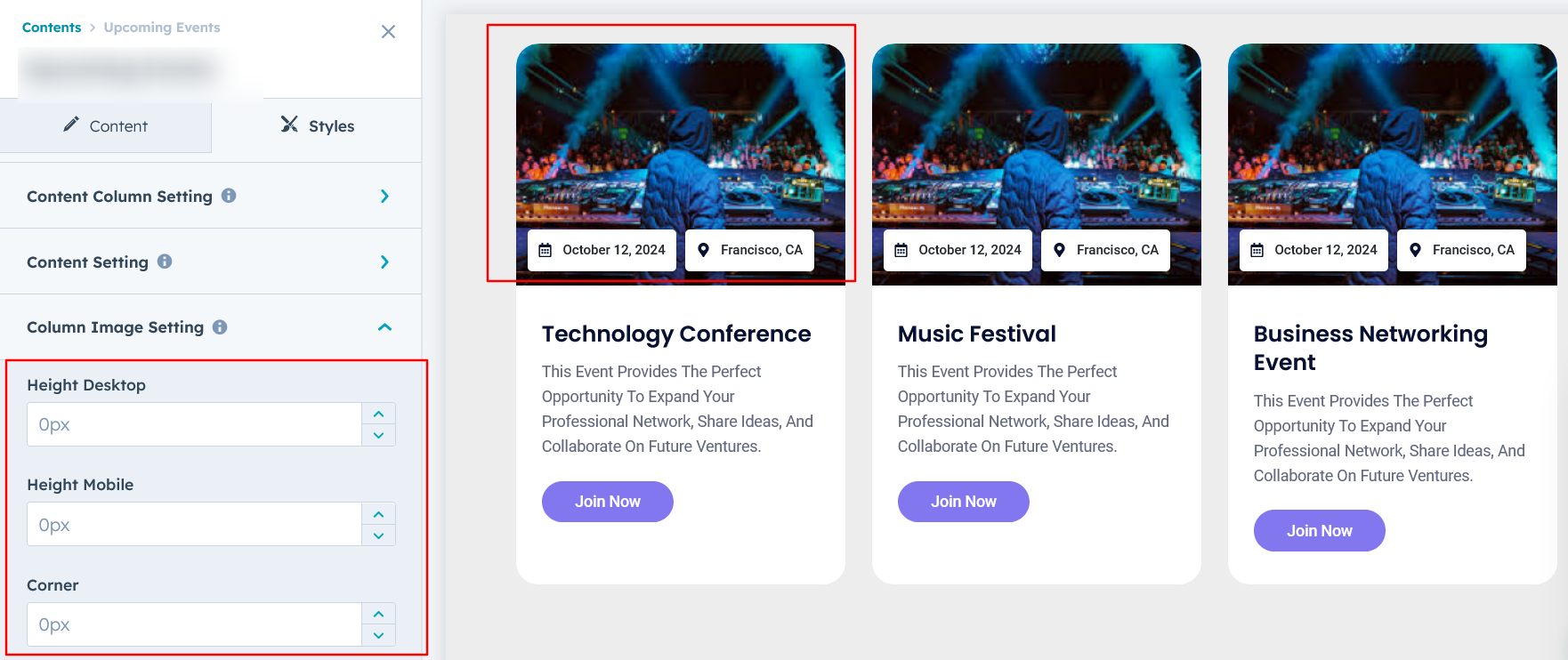Click the location pin on Music Festival card

tap(1059, 250)
